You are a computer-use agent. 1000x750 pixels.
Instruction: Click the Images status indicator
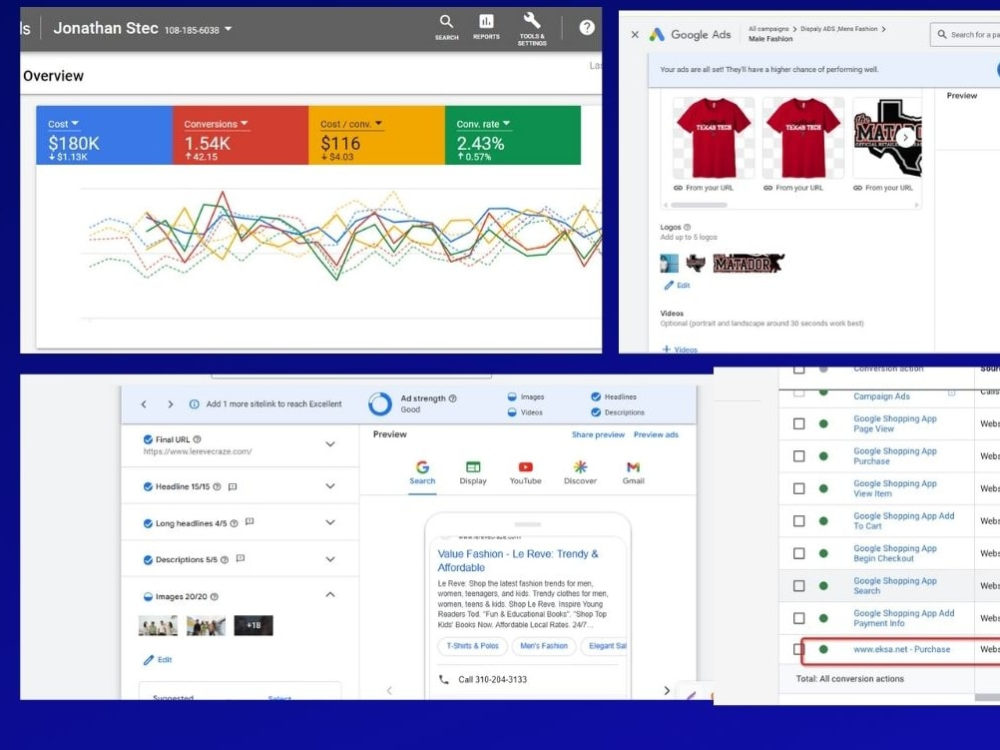511,397
